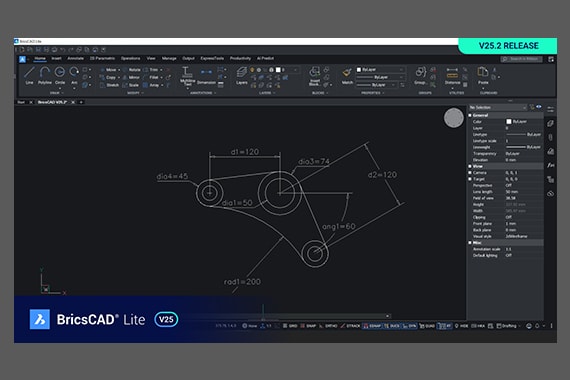
Task: Click the Lens length value 50 mm
Action: pos(512,192)
